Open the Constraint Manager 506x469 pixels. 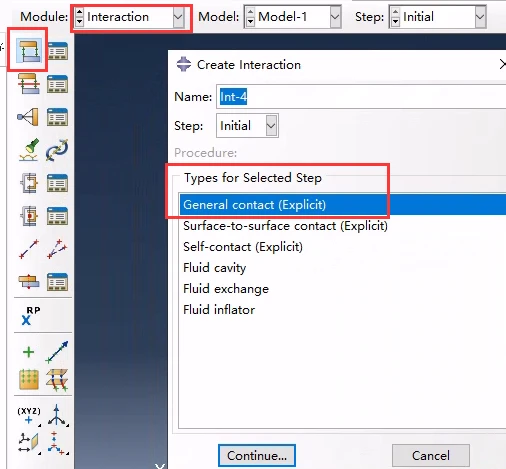[x=58, y=117]
